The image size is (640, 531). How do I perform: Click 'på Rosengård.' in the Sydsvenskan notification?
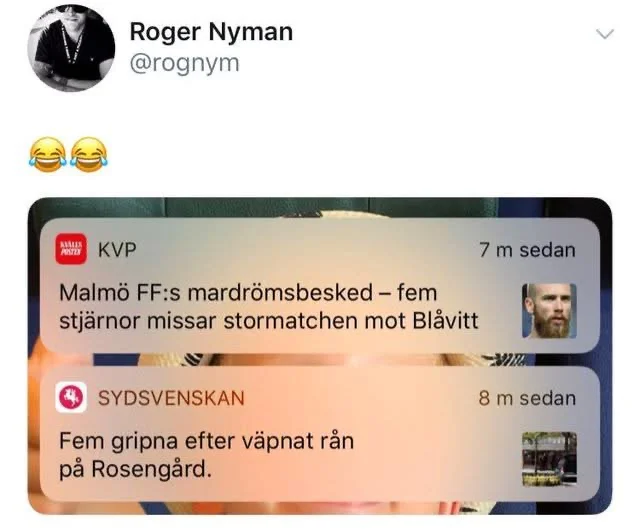tap(136, 470)
